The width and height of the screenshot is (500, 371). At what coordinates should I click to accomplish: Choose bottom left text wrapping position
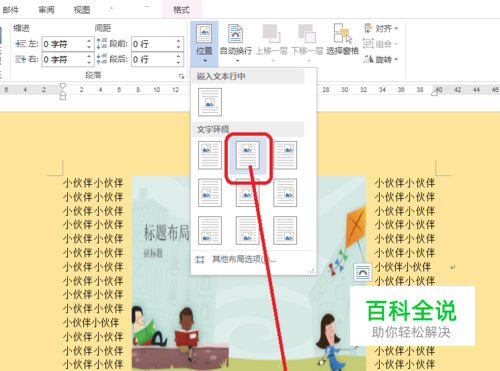(210, 230)
